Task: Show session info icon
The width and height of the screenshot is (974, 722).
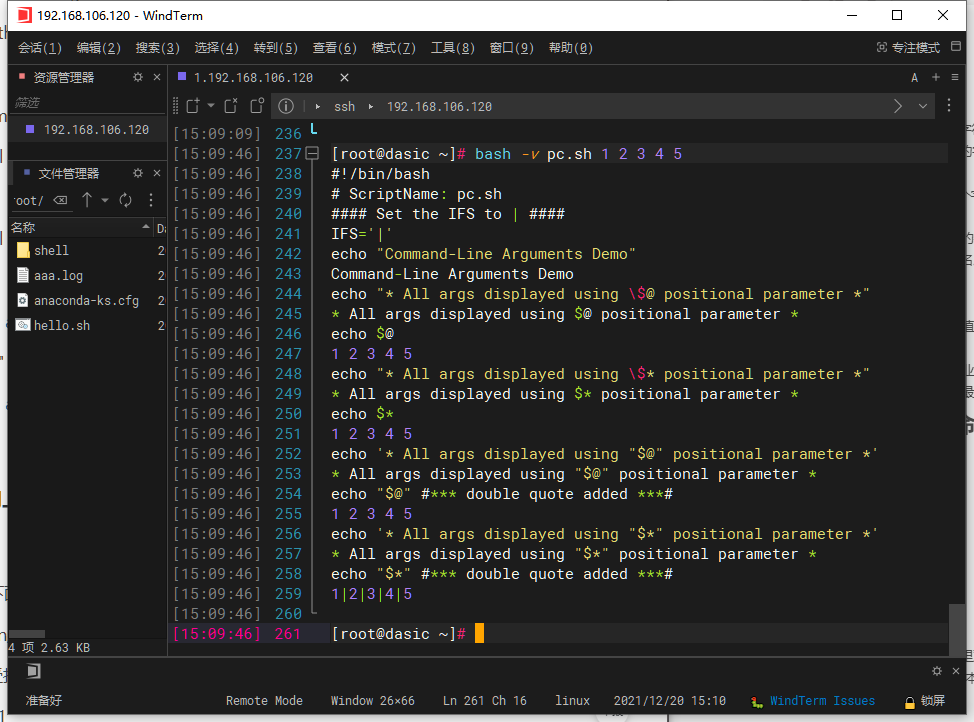Action: coord(286,106)
